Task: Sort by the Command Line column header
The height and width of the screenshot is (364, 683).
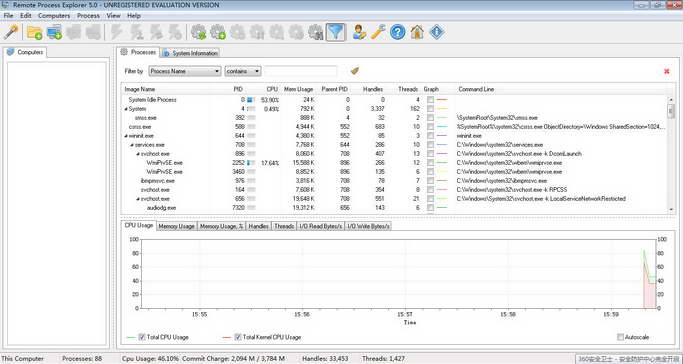Action: pos(476,89)
